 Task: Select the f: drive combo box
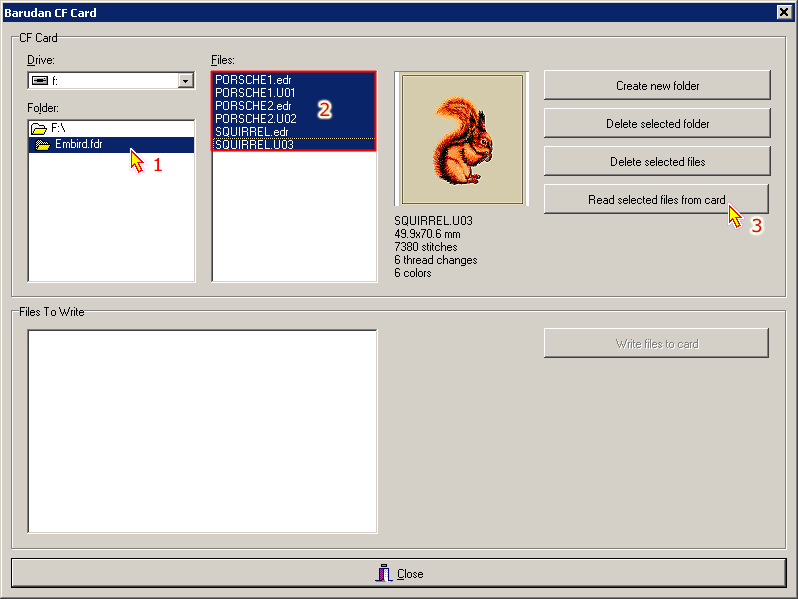tap(111, 81)
